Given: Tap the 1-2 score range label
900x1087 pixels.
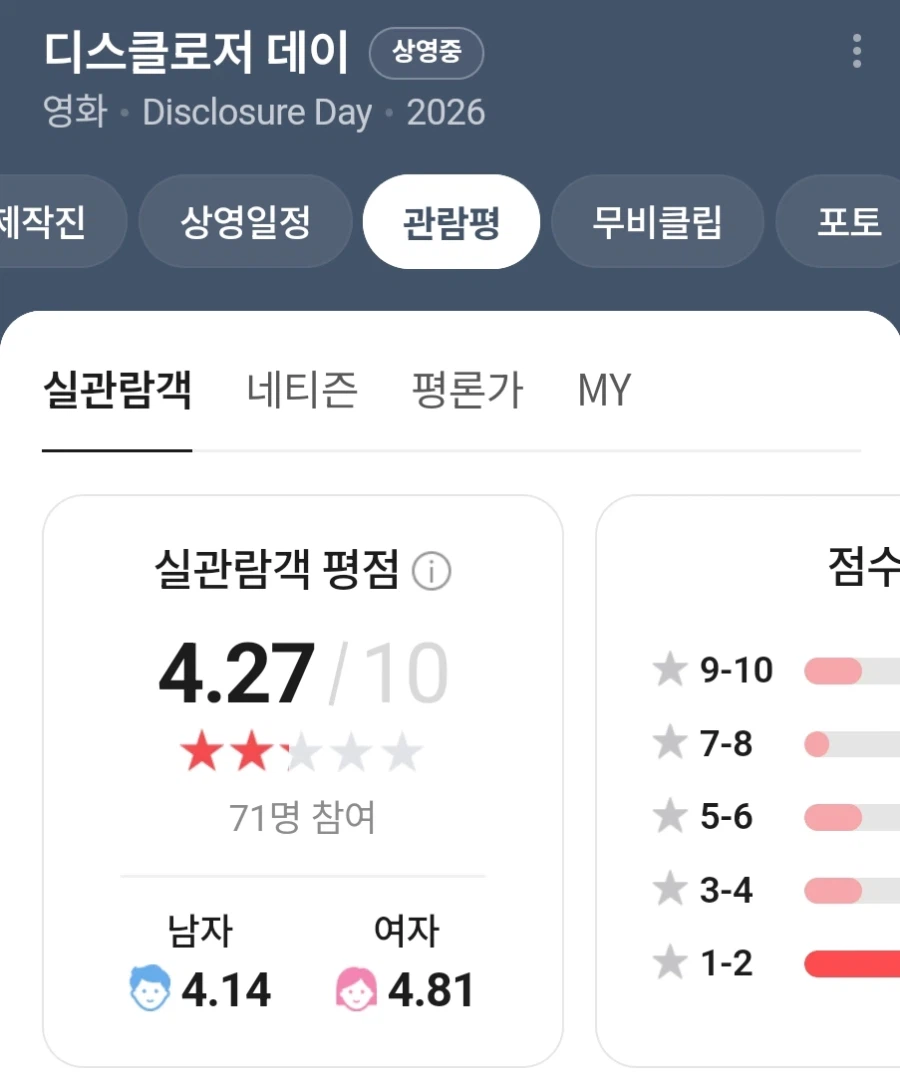Looking at the screenshot, I should [727, 963].
